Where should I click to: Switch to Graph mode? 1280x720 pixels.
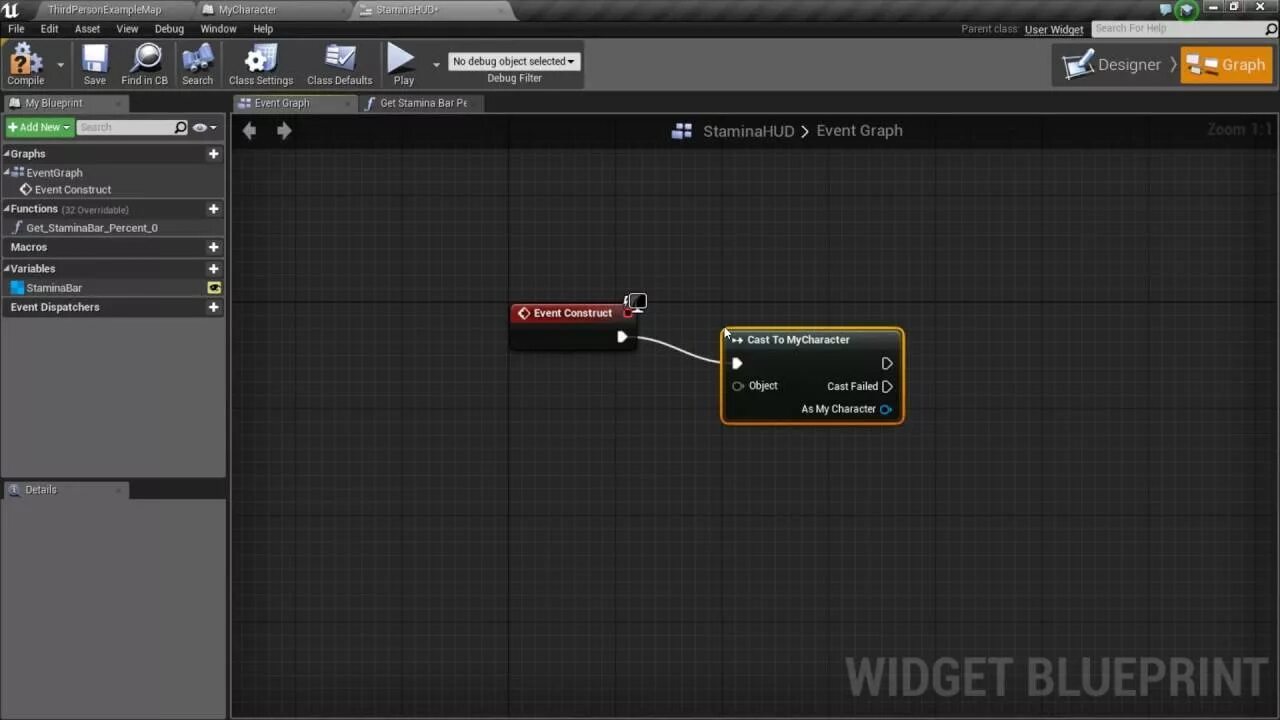click(1226, 65)
